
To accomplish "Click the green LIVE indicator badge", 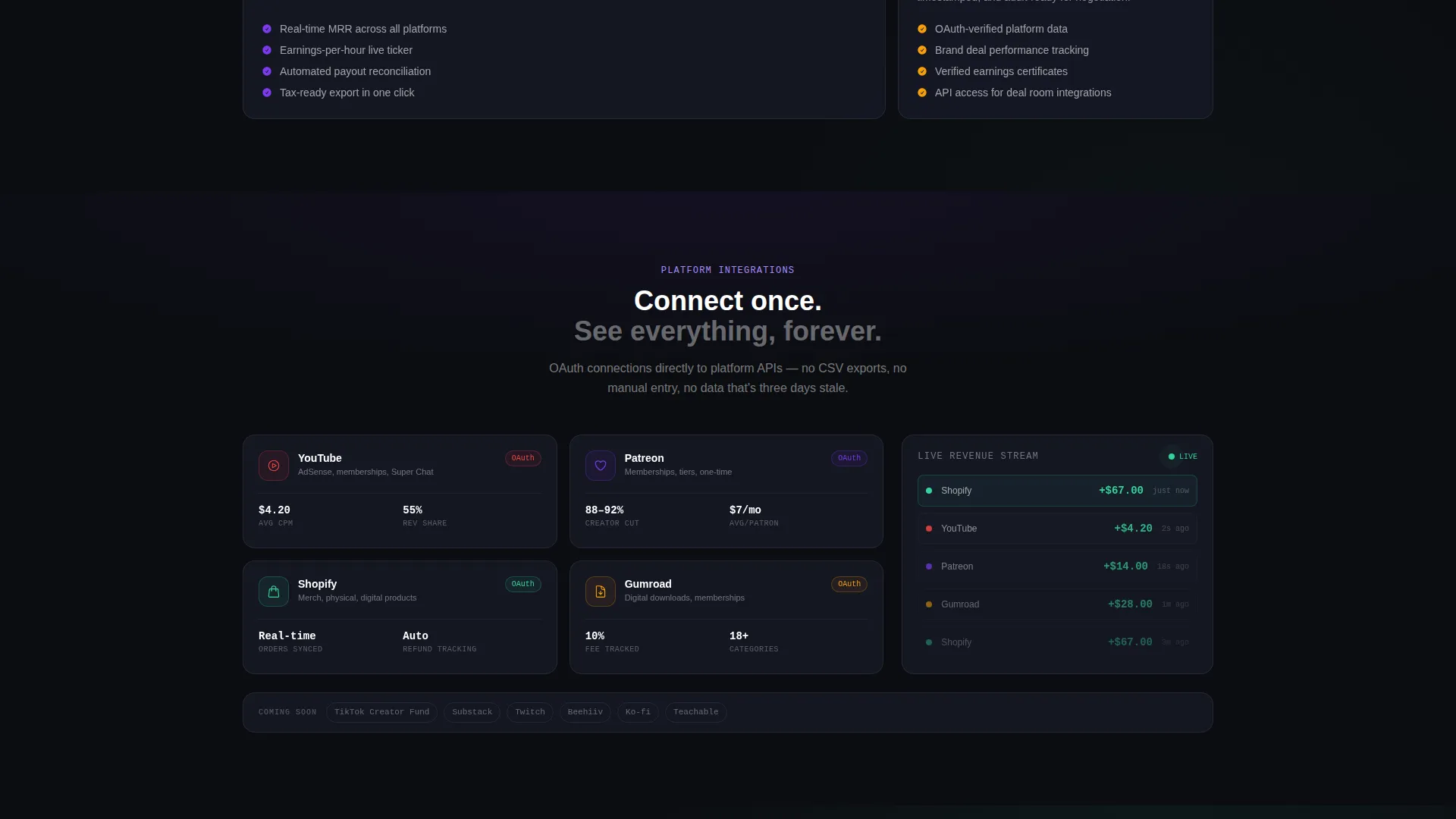I will tap(1182, 457).
